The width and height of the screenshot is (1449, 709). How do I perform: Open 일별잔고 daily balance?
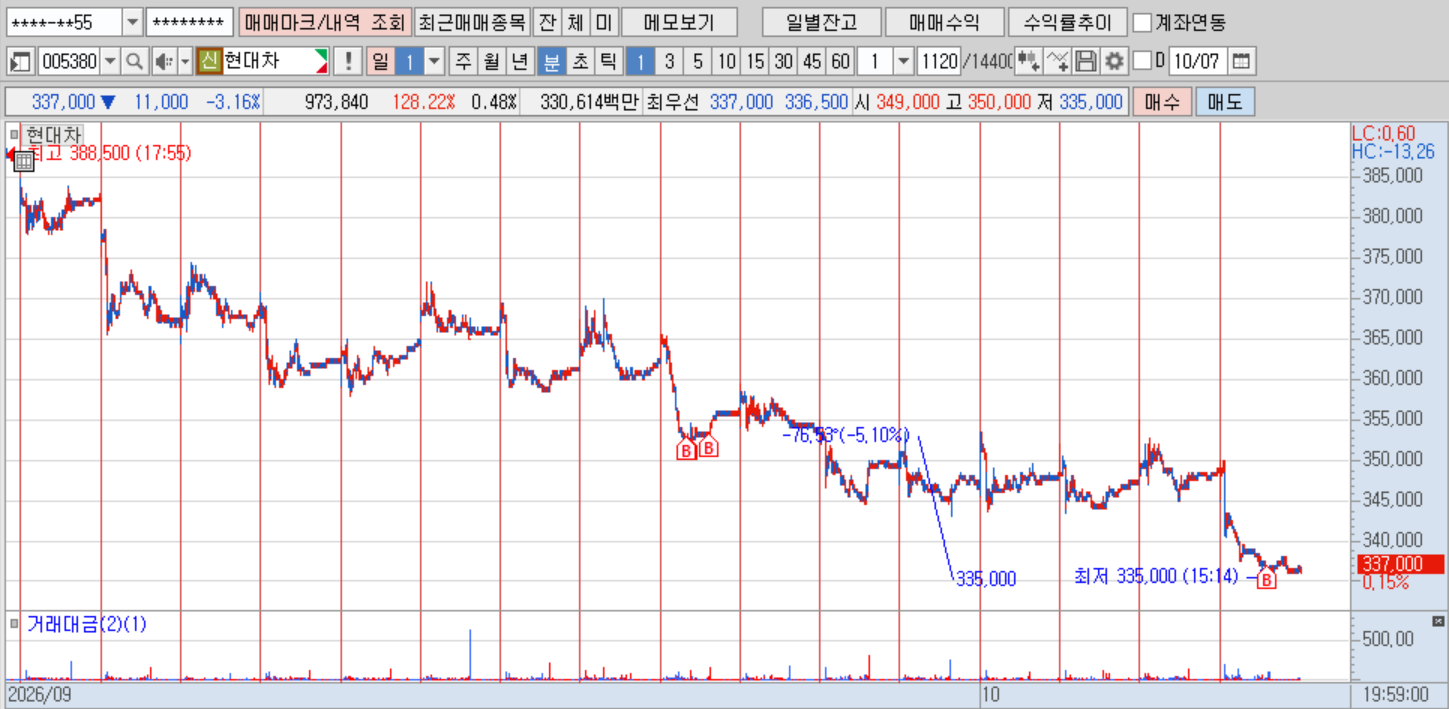(x=821, y=22)
